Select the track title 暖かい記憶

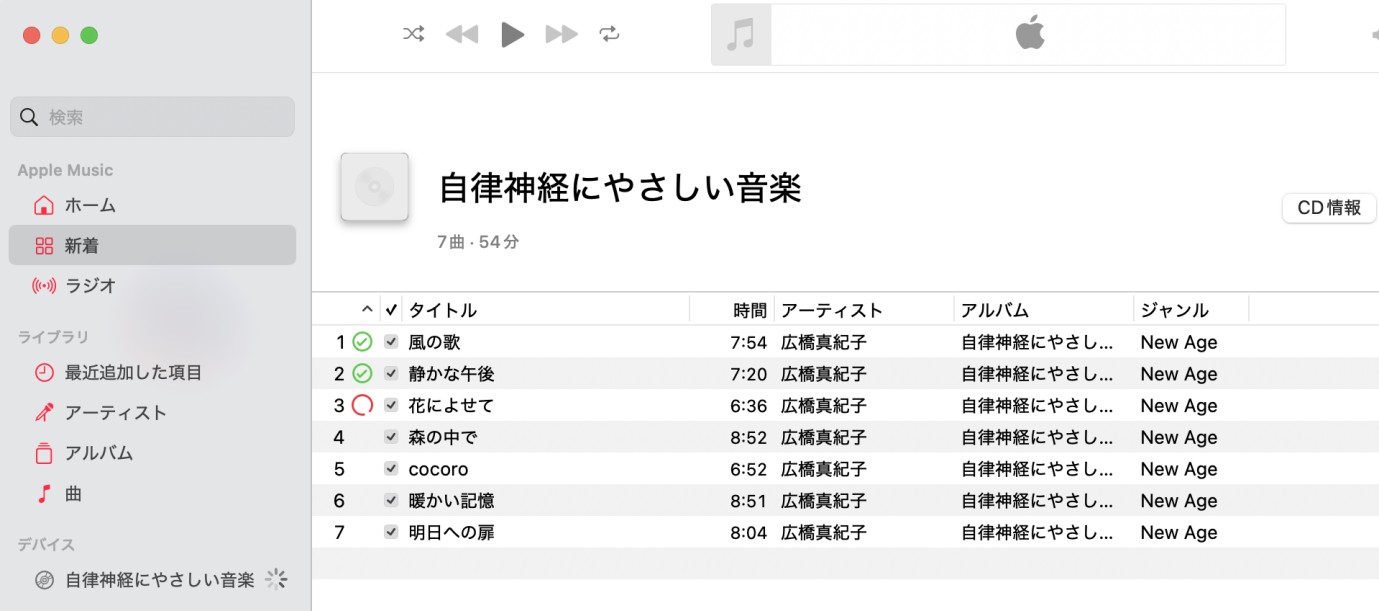coord(451,500)
